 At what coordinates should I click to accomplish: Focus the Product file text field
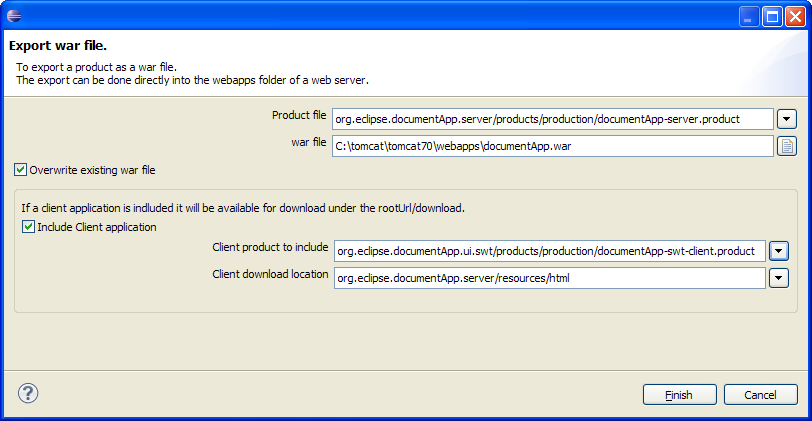553,119
